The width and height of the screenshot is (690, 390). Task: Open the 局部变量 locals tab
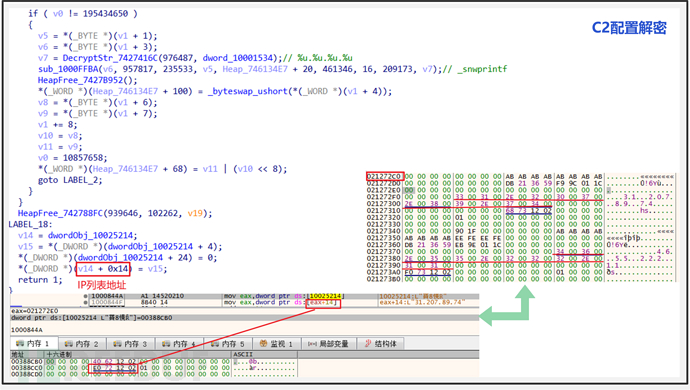328,344
